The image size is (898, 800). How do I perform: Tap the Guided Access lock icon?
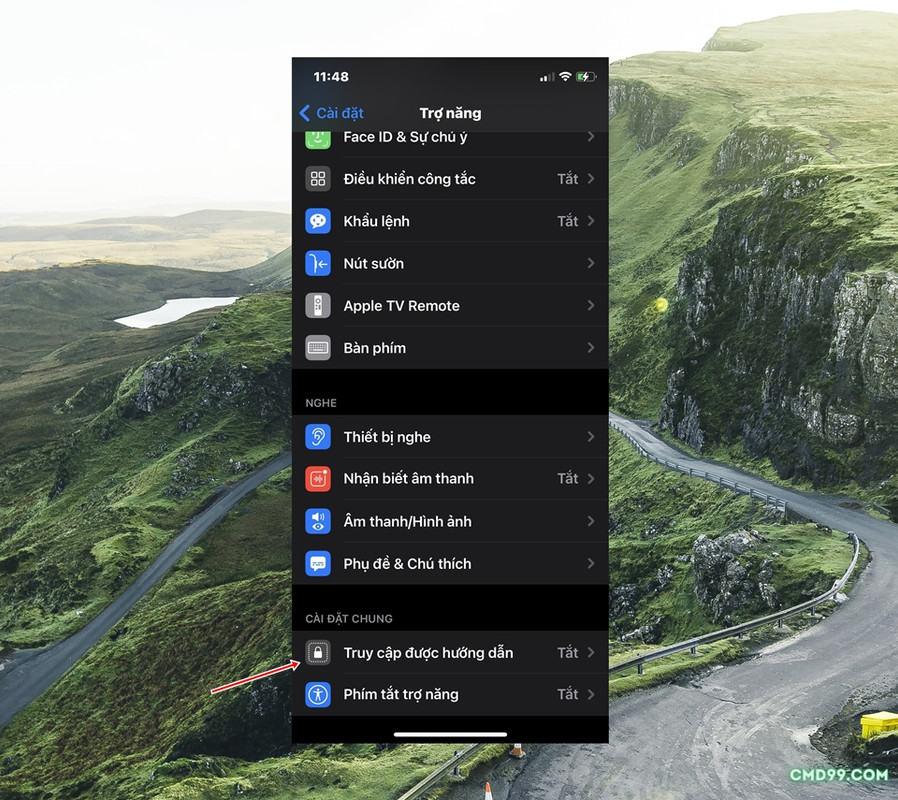click(318, 653)
